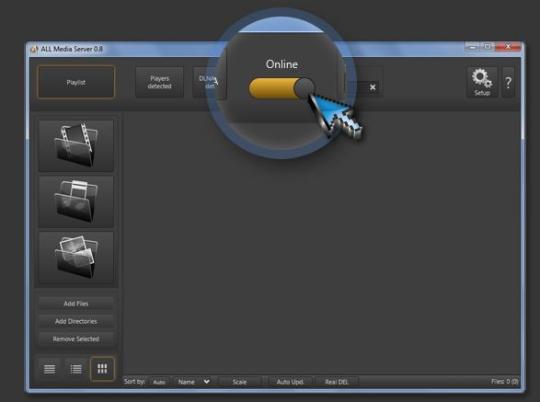Click Remove Selected button

(x=76, y=339)
